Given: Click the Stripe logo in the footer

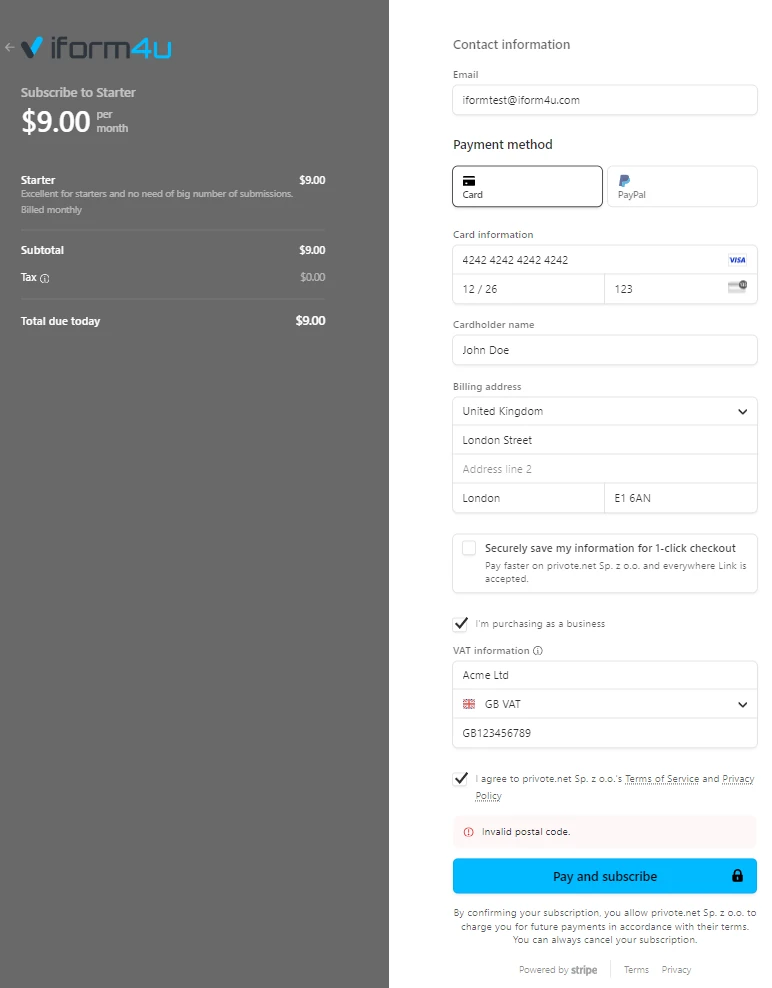Looking at the screenshot, I should pyautogui.click(x=584, y=969).
